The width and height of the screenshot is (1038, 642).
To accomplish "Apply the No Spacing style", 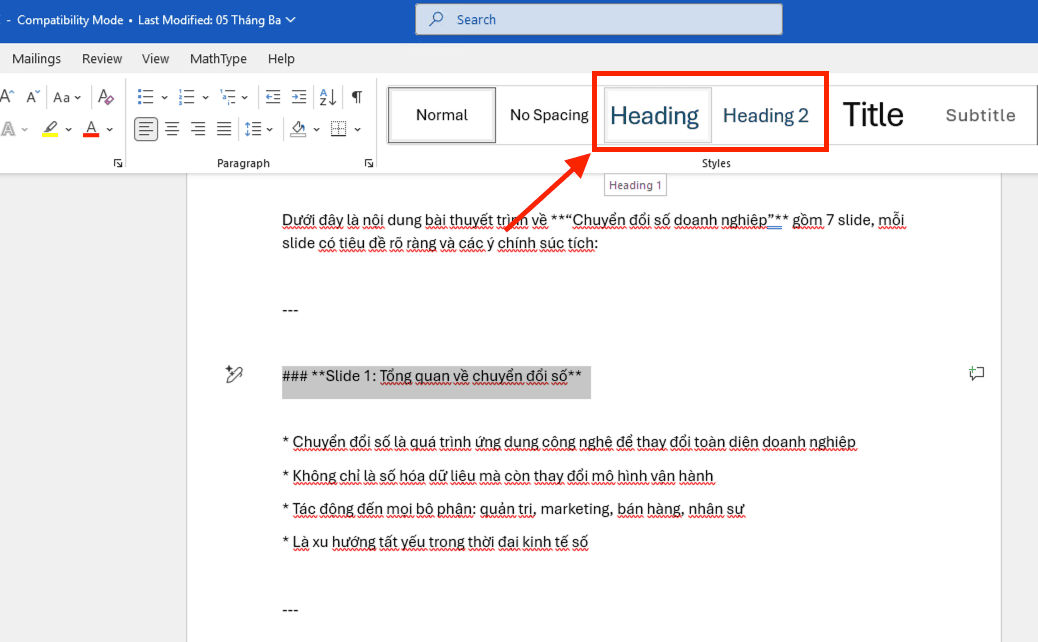I will pos(549,115).
